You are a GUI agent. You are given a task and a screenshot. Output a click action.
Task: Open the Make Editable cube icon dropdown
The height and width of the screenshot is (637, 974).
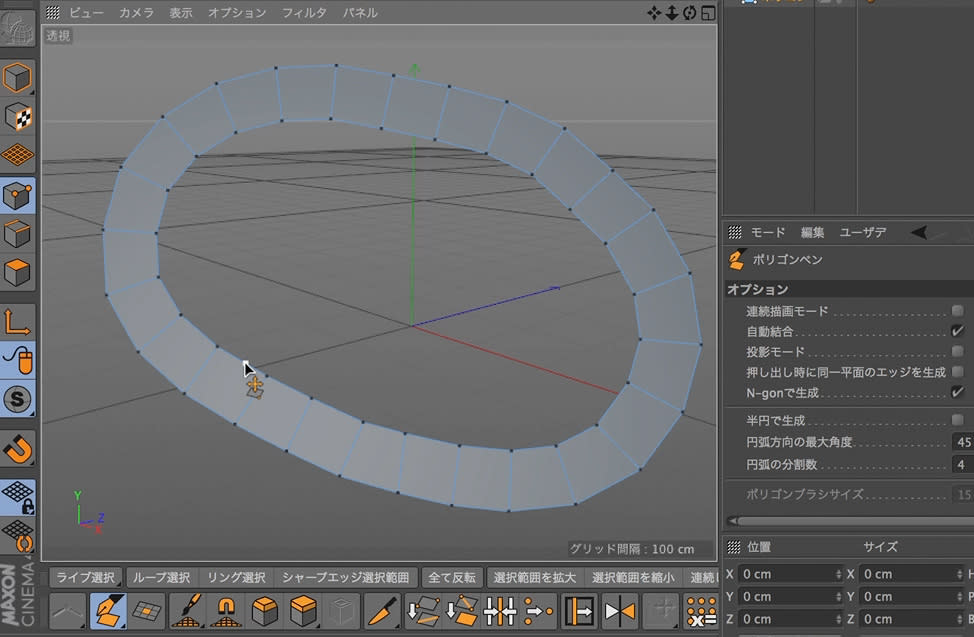tap(19, 77)
